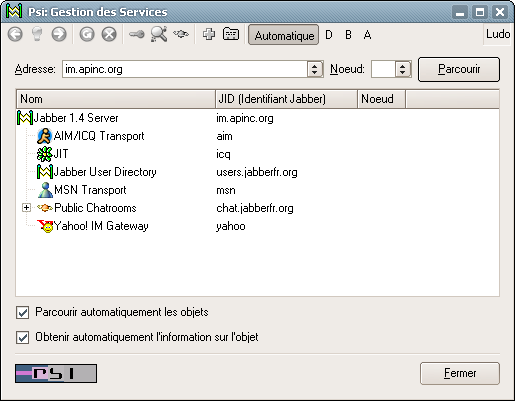515x401 pixels.
Task: Sort by the Noeud column header
Action: (x=381, y=99)
